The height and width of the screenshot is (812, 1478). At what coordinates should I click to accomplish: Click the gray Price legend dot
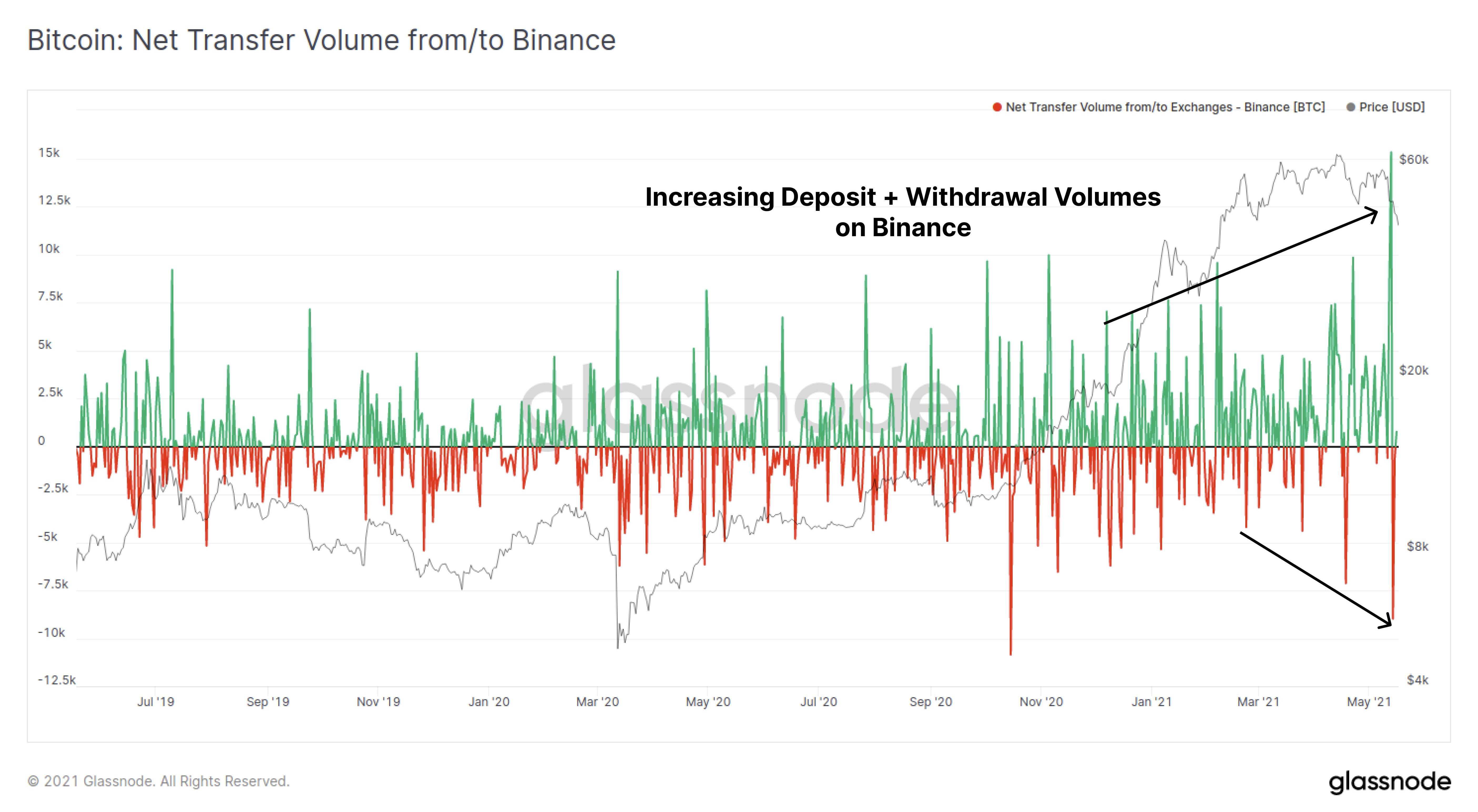1350,107
